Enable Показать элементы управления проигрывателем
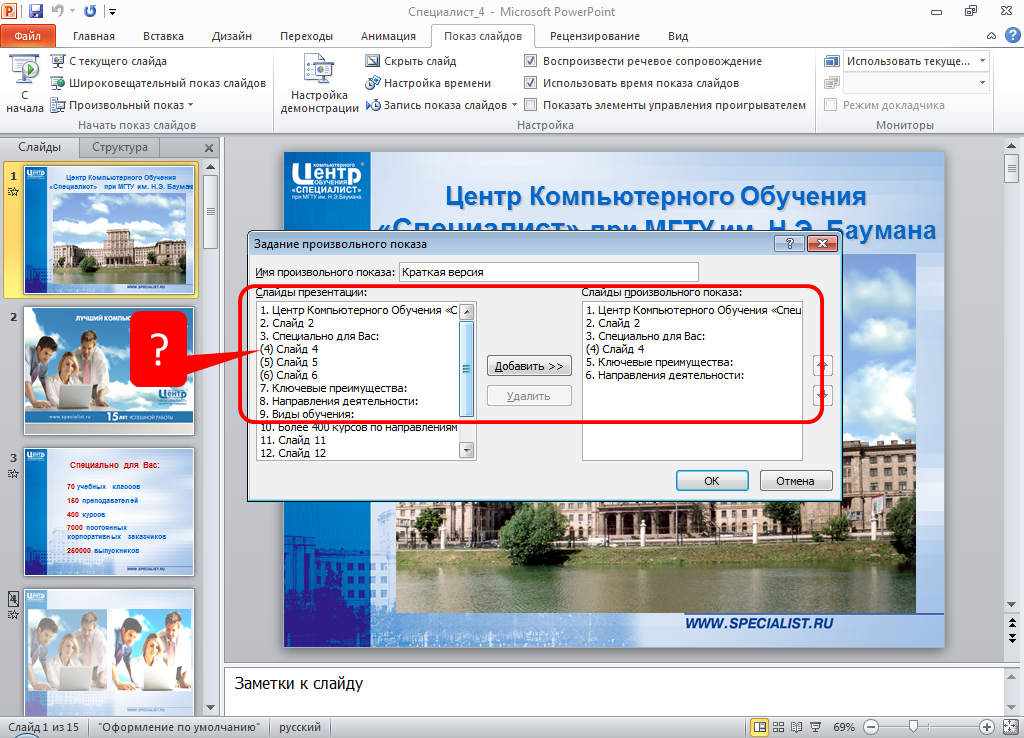Screen dimensions: 1024x738 (x=531, y=105)
